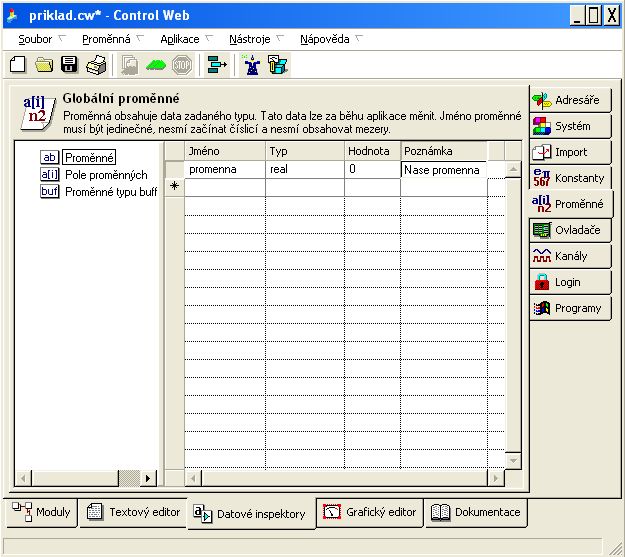The height and width of the screenshot is (557, 625).
Task: Click the table vertical scrollbar down arrow
Action: [x=513, y=461]
